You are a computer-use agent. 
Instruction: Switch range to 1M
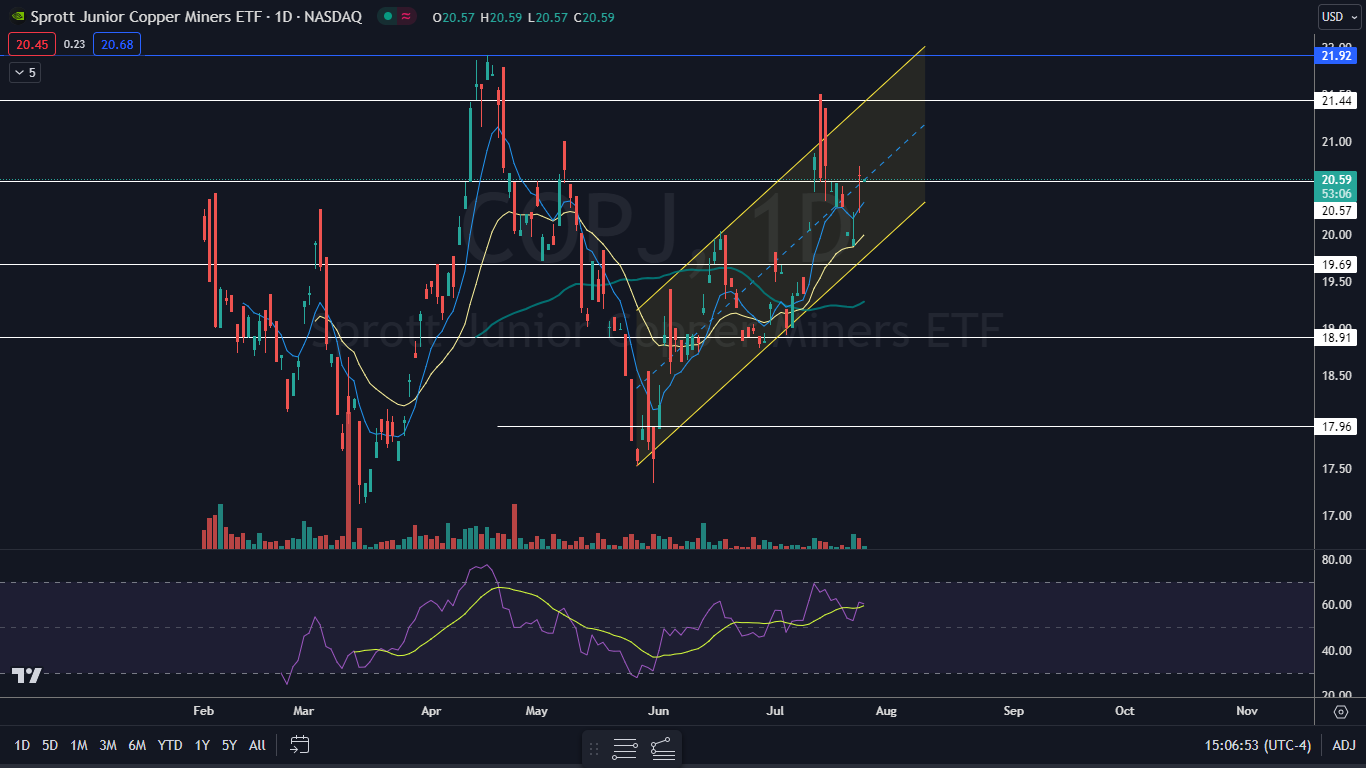79,745
